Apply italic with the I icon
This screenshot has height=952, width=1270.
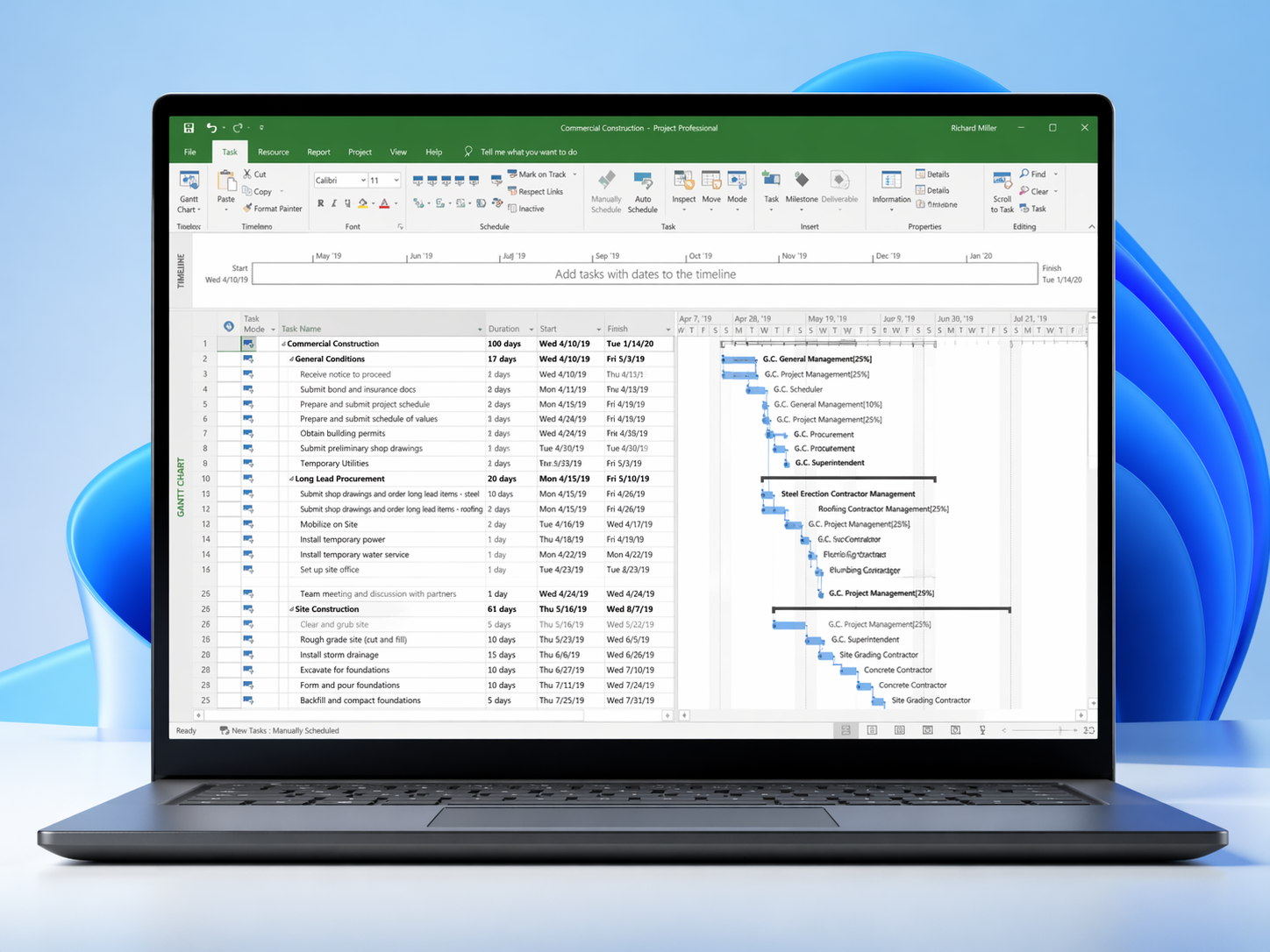(334, 204)
